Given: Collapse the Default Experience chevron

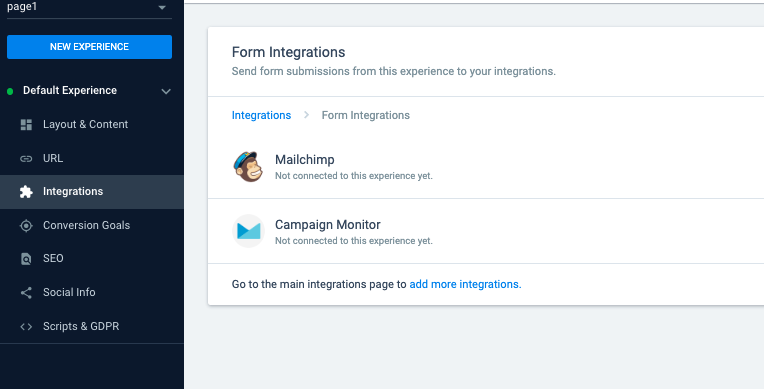Looking at the screenshot, I should tap(166, 91).
